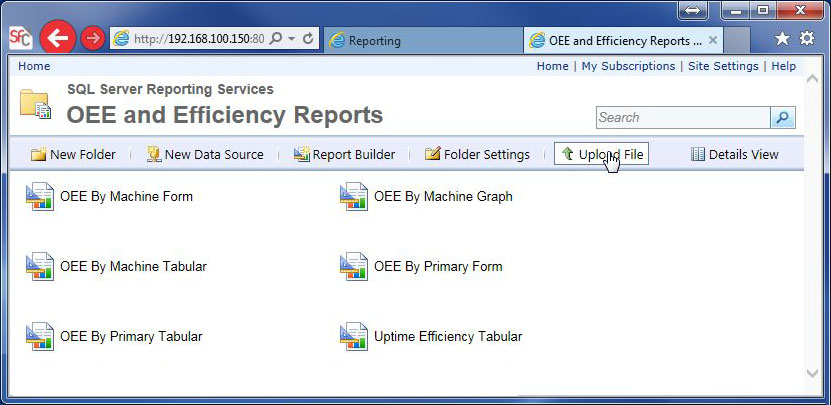Click the OEE By Primary Form report icon
This screenshot has width=831, height=405.
coord(353,266)
